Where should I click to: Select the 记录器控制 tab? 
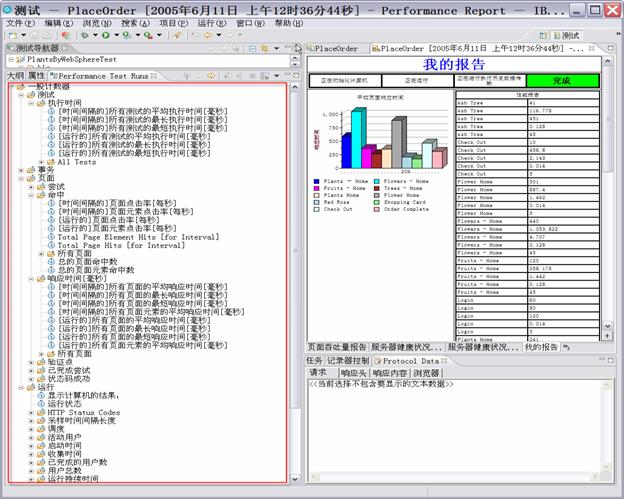[x=347, y=360]
